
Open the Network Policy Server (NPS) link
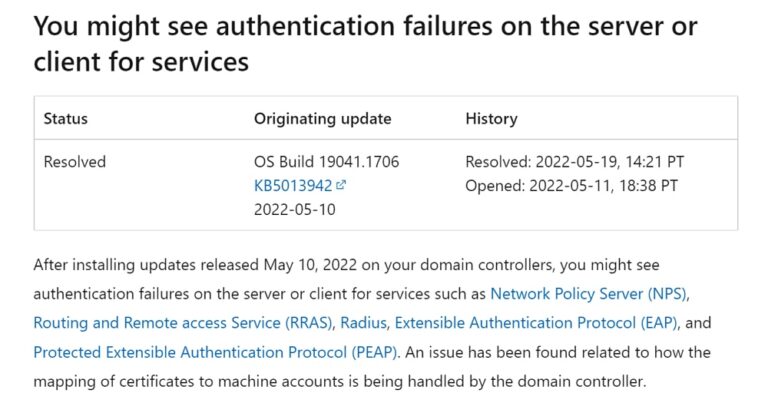pyautogui.click(x=588, y=294)
